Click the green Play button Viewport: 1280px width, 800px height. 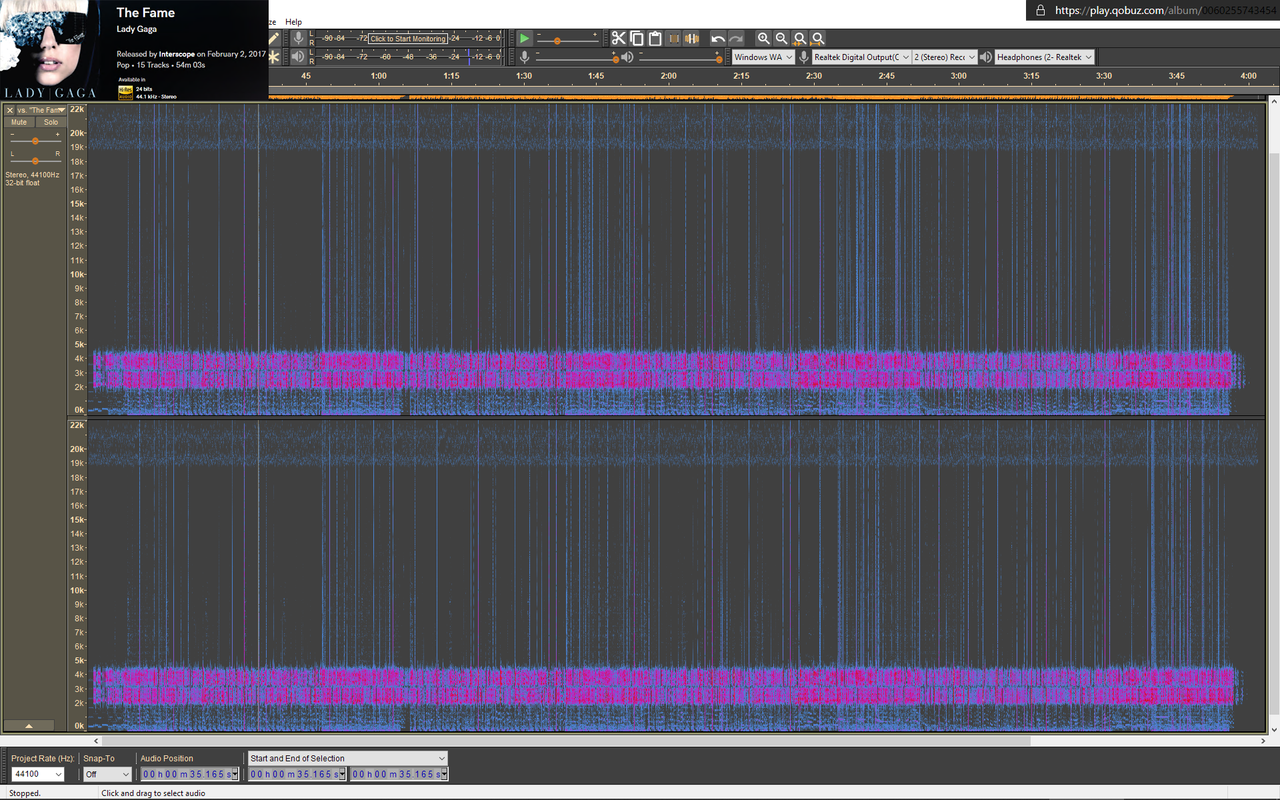pyautogui.click(x=524, y=38)
